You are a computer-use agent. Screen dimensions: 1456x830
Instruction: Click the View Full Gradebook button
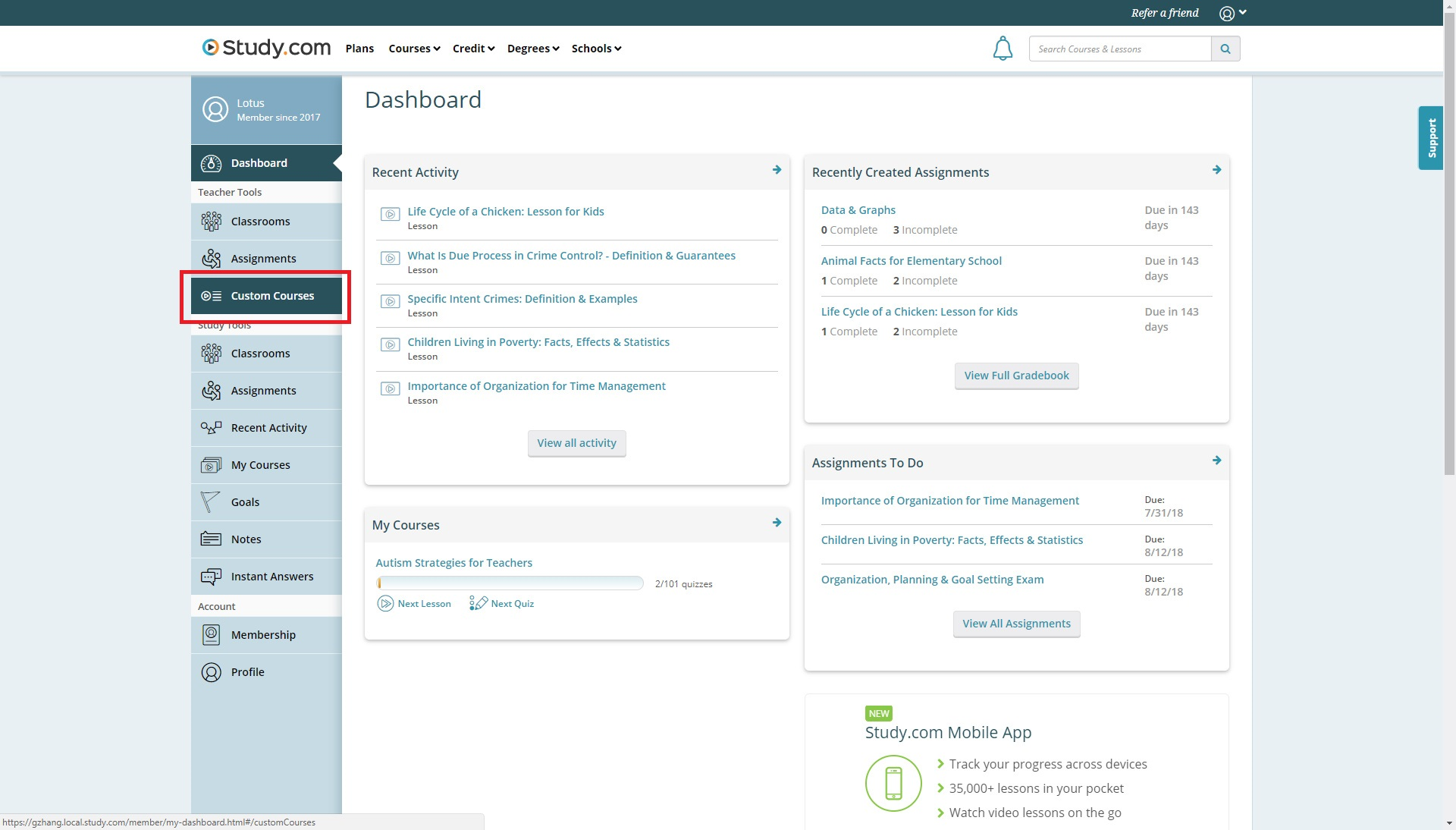1016,376
